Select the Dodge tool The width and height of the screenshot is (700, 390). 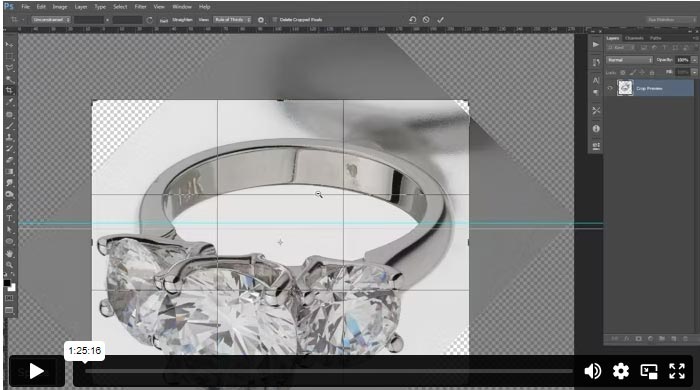(x=9, y=195)
